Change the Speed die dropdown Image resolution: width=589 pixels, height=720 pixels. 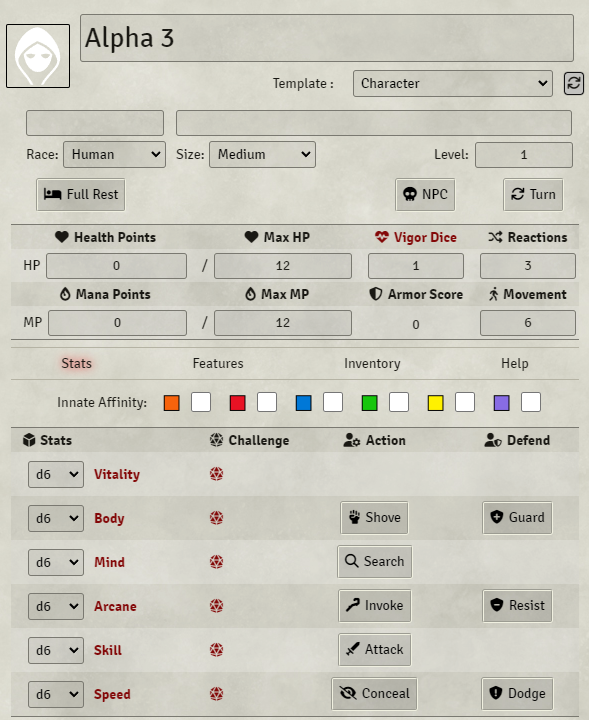56,694
